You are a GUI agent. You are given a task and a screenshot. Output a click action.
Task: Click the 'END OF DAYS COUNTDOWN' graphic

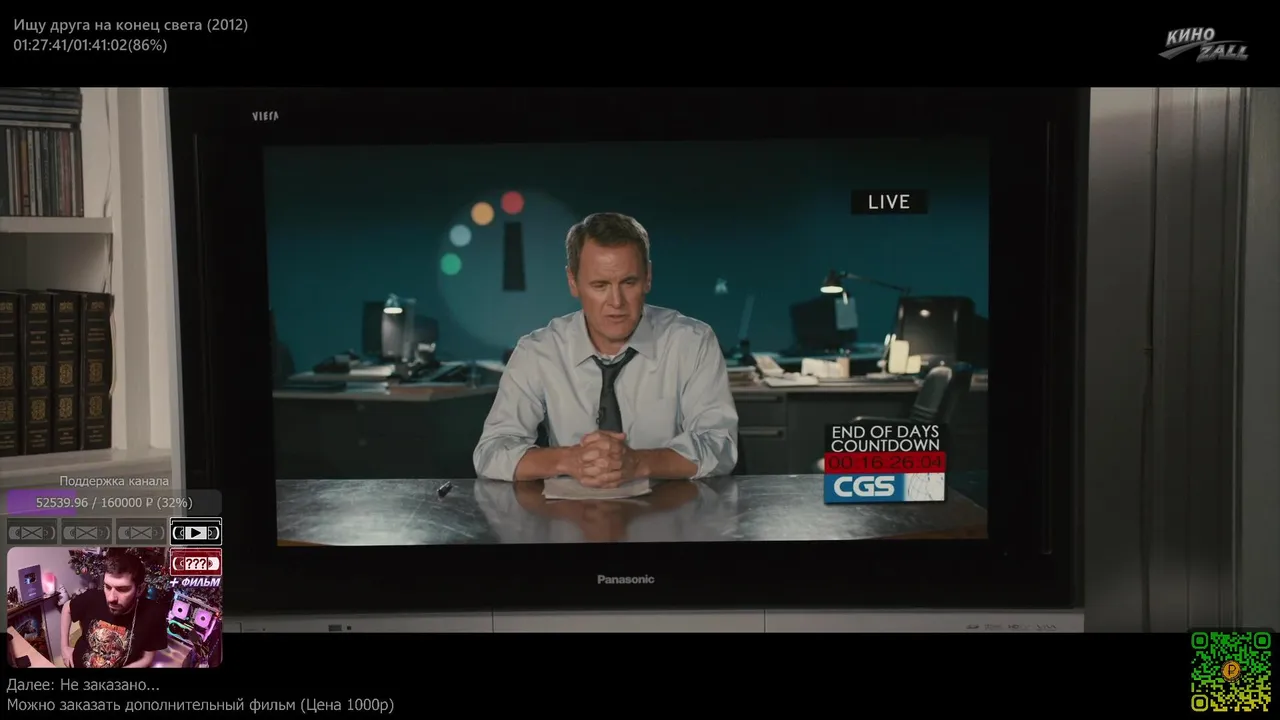click(885, 438)
